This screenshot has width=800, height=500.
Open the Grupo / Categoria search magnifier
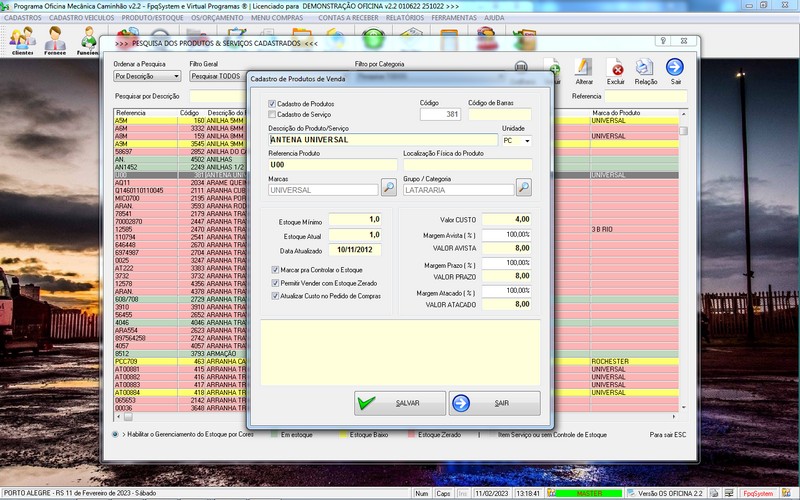click(x=524, y=187)
